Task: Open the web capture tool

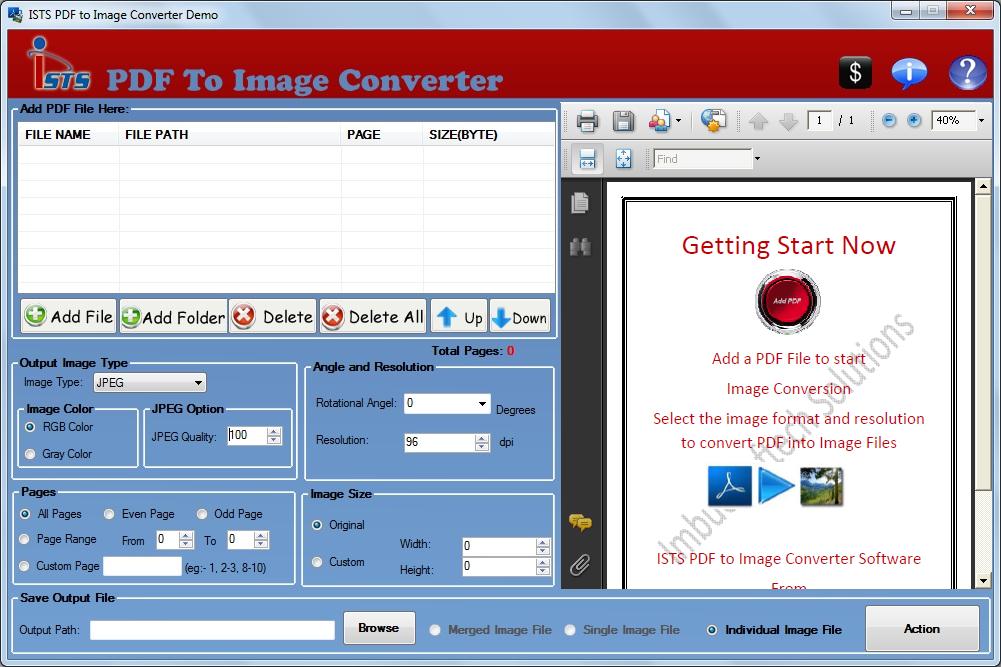Action: (x=714, y=120)
